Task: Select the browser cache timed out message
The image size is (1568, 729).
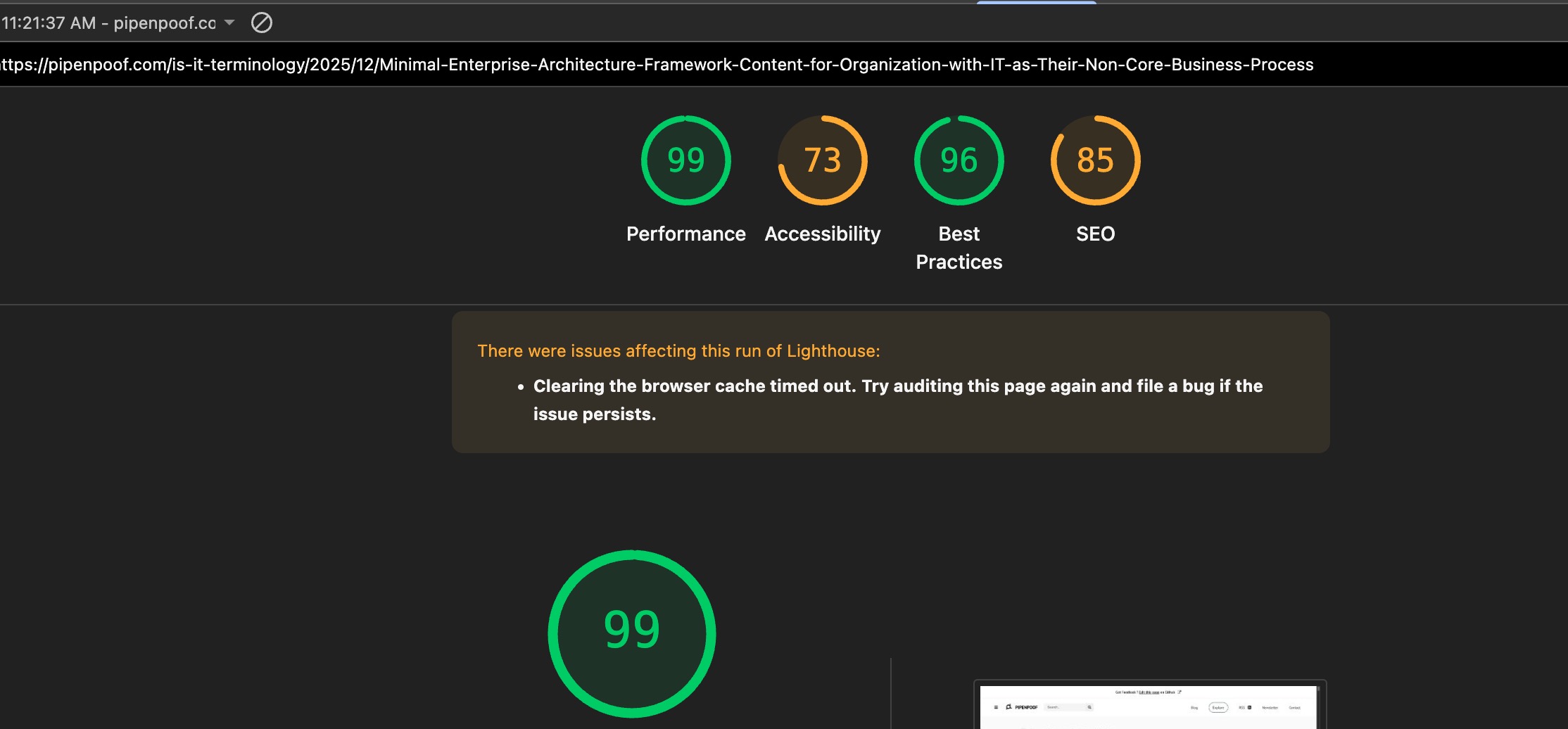Action: pyautogui.click(x=897, y=400)
